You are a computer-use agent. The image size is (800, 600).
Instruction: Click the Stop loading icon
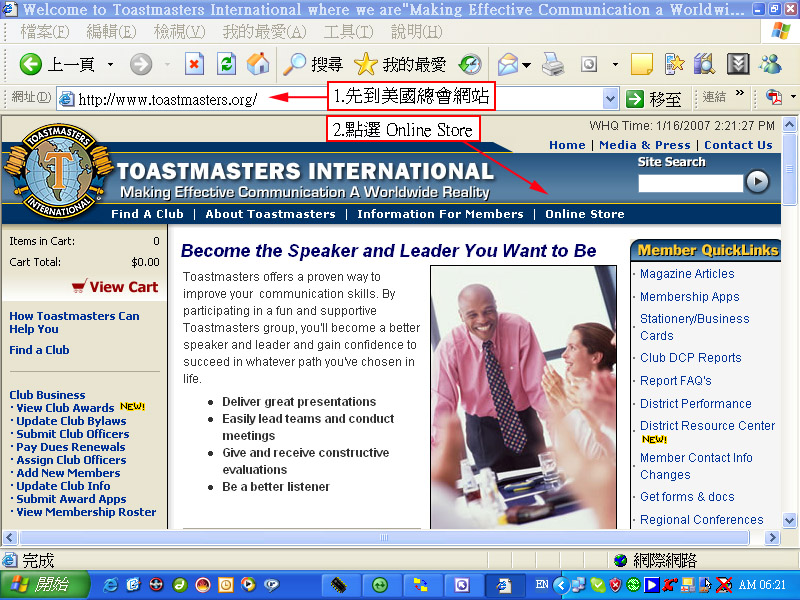[x=194, y=65]
